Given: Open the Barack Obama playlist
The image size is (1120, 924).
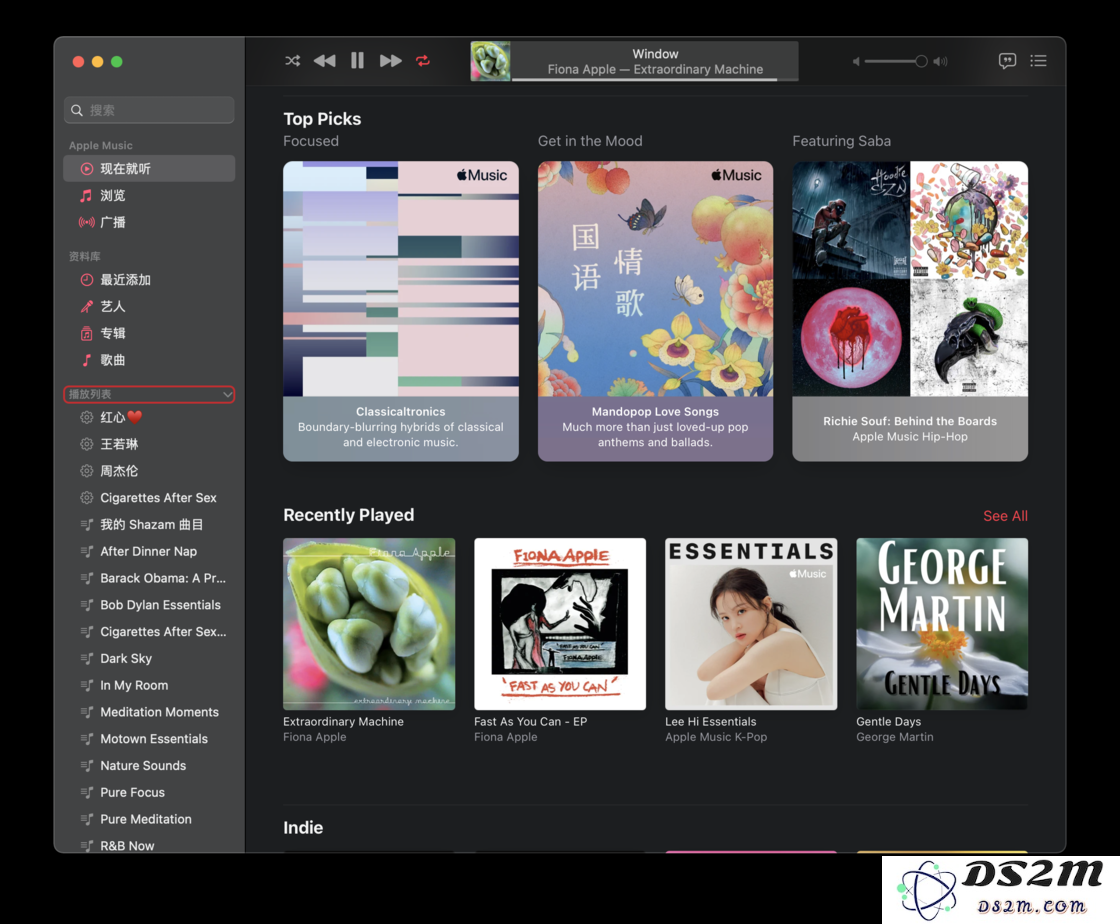Looking at the screenshot, I should [x=149, y=578].
